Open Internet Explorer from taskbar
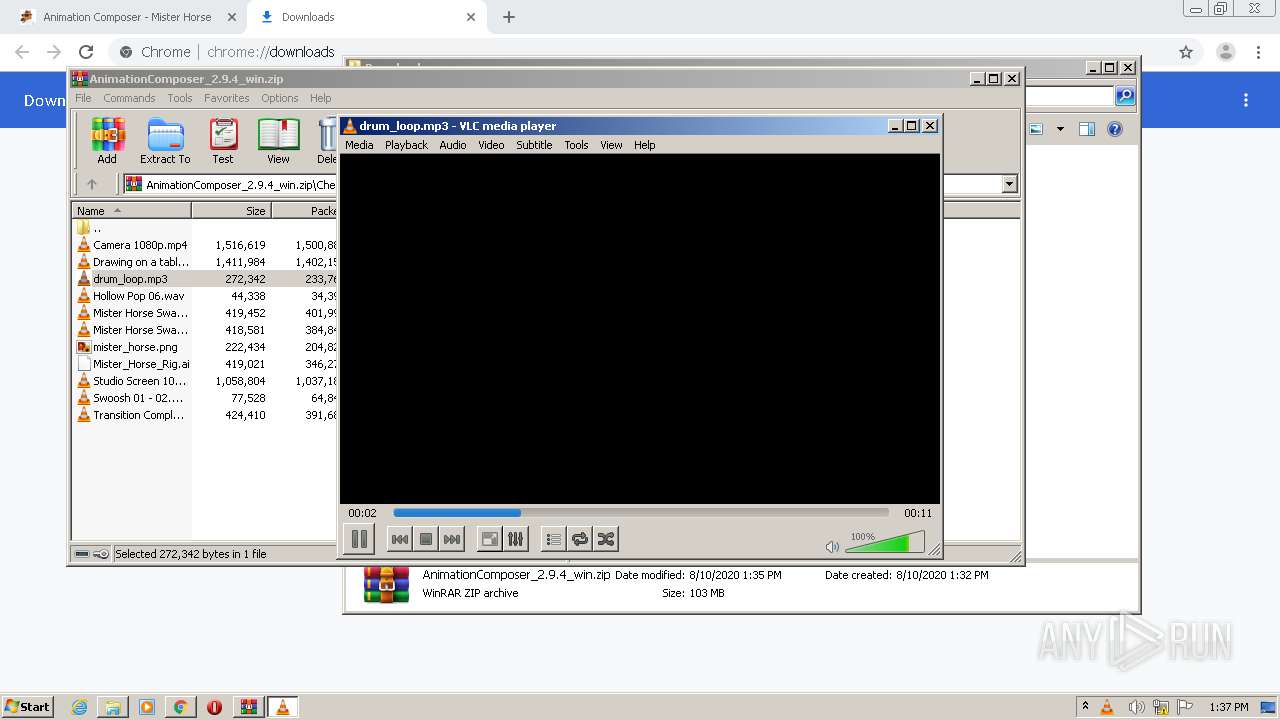 point(80,707)
